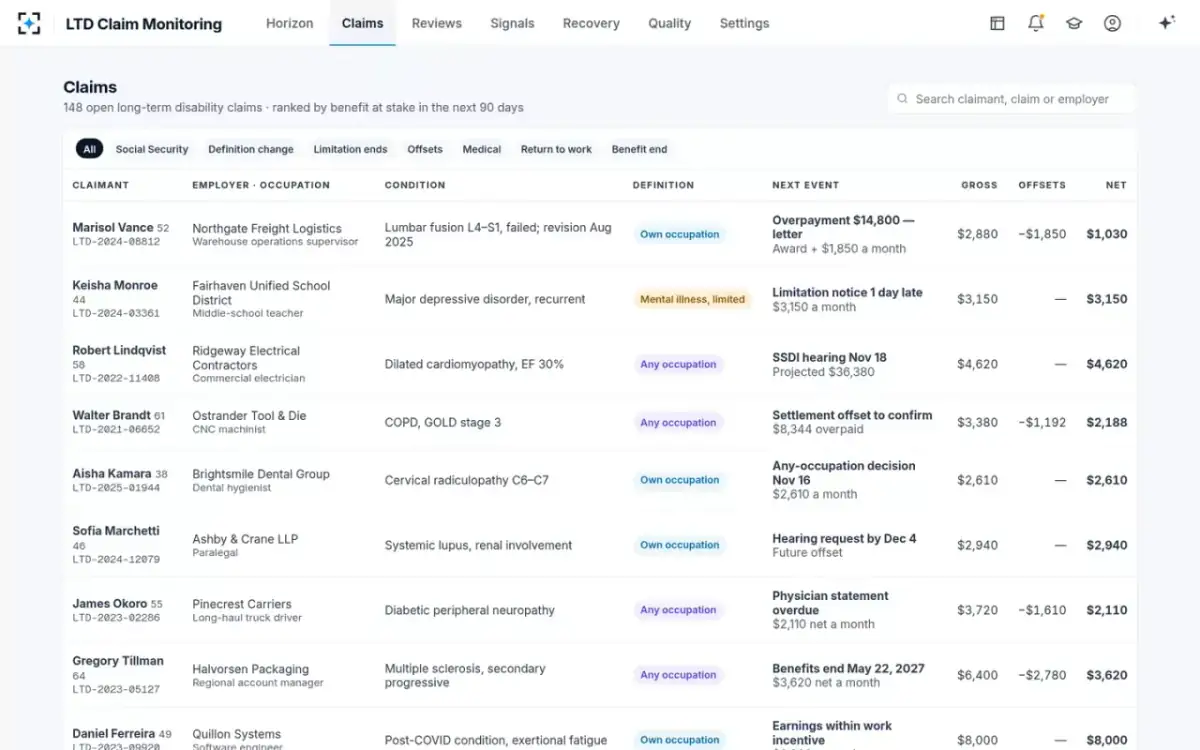1200x750 pixels.
Task: Click 'Overpayment $14,800 — letter' event
Action: point(843,227)
